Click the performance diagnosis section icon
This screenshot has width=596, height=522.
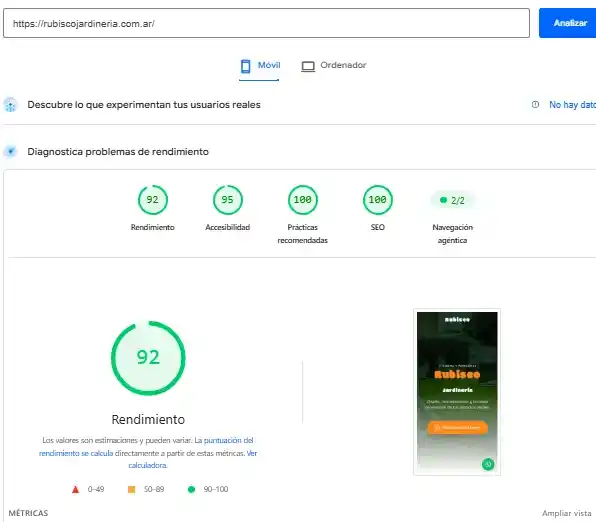point(11,152)
